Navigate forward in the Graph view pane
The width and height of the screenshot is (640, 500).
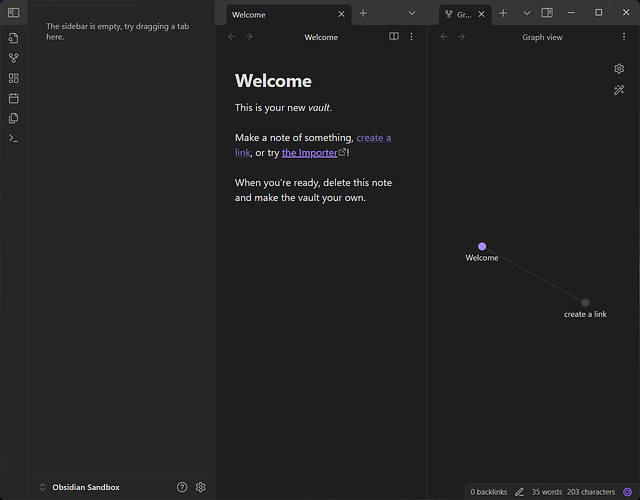[x=462, y=37]
